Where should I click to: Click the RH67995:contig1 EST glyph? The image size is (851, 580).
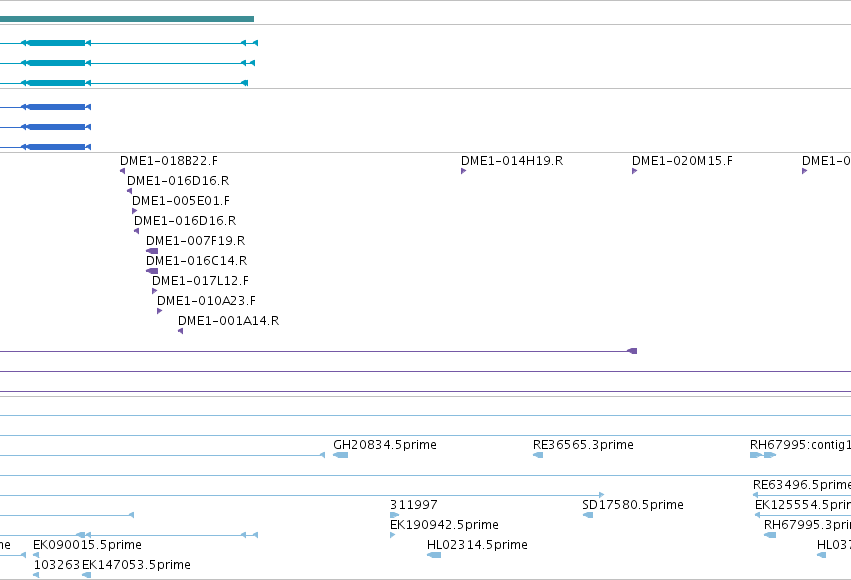coord(763,455)
